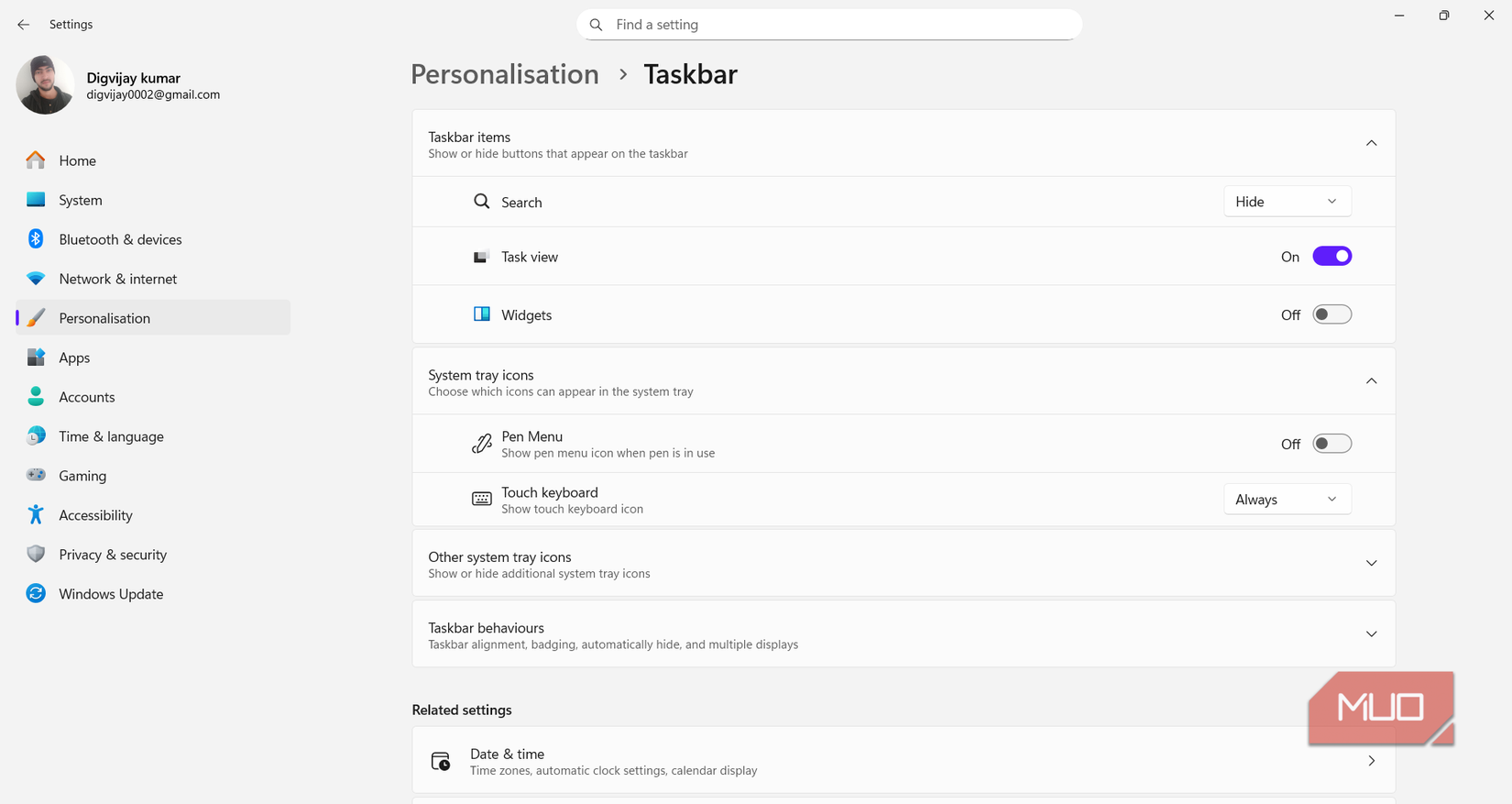Screen dimensions: 1512x804
Task: Open the Gaming settings icon
Action: 36,475
